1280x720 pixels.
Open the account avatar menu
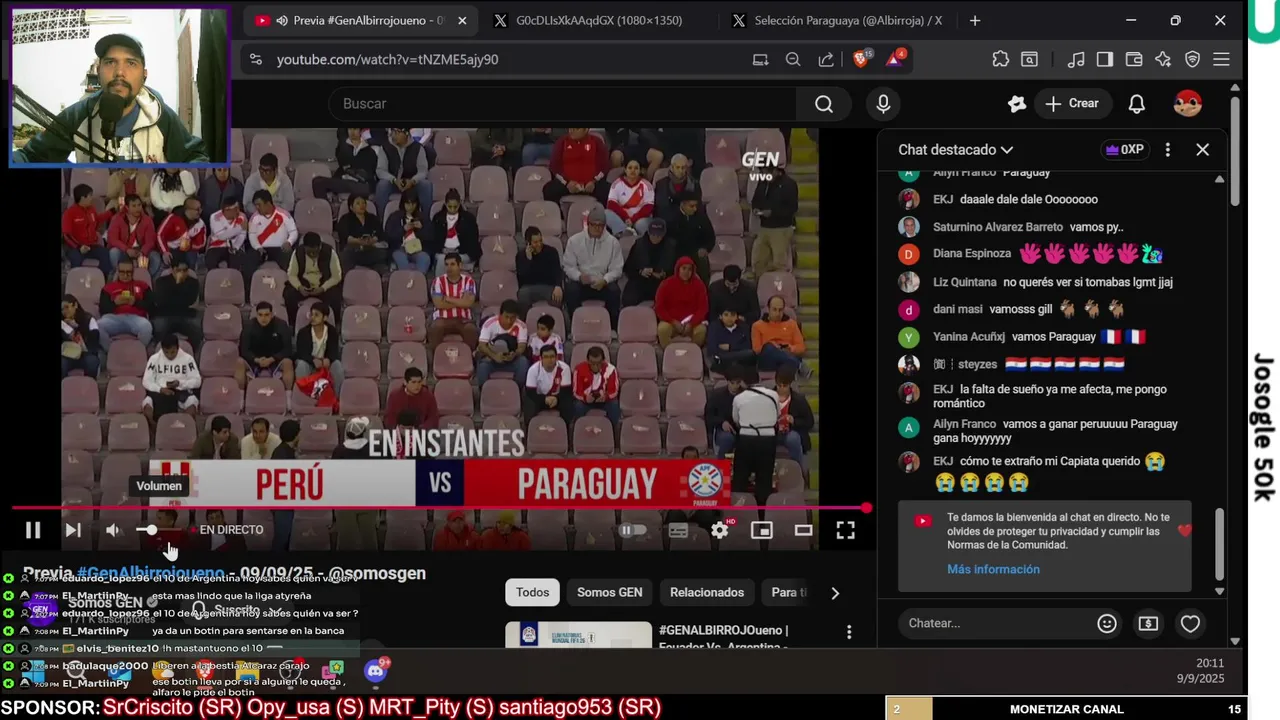point(1188,104)
